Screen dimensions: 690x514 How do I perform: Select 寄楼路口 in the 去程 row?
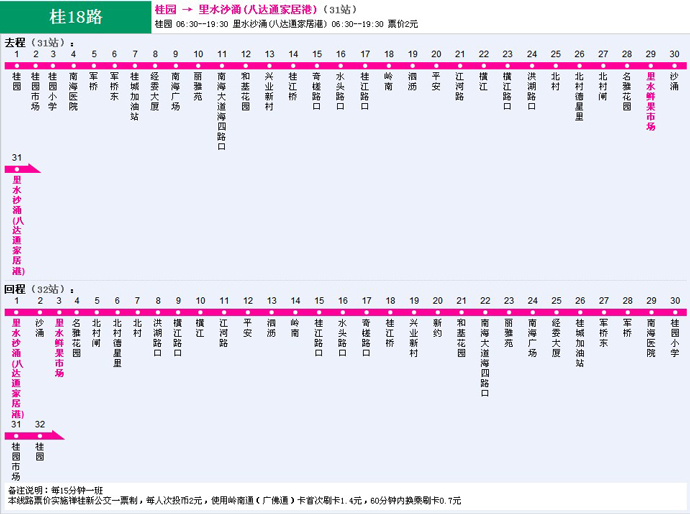pos(317,91)
